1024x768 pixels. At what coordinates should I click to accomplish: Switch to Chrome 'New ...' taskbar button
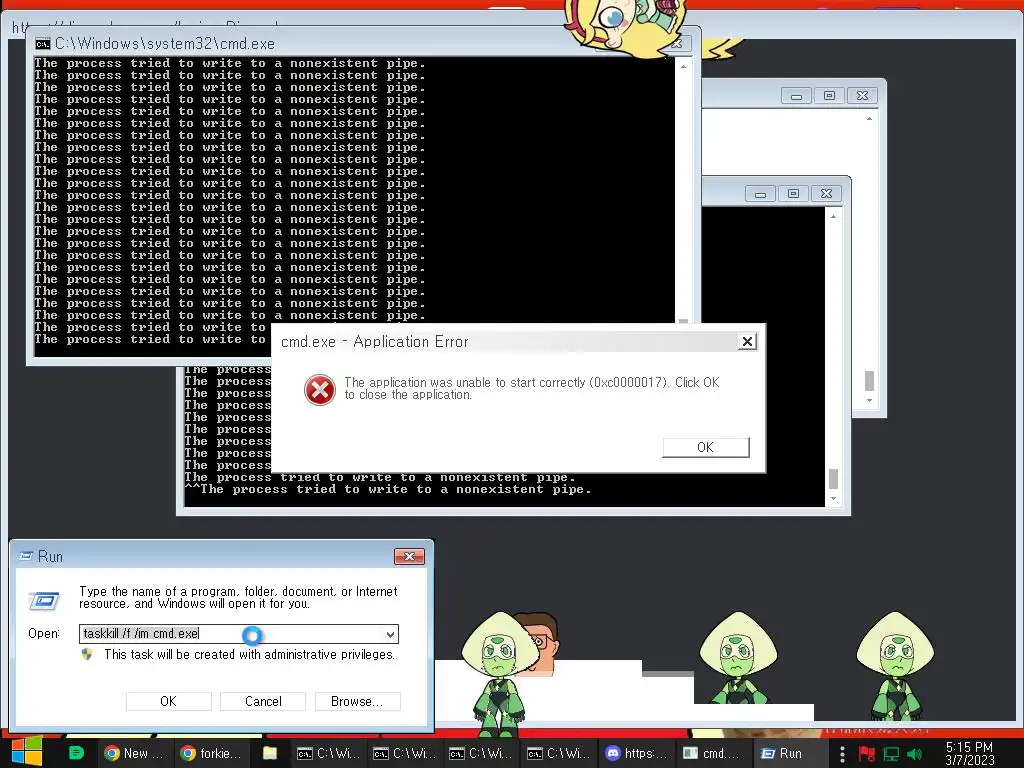[x=133, y=753]
